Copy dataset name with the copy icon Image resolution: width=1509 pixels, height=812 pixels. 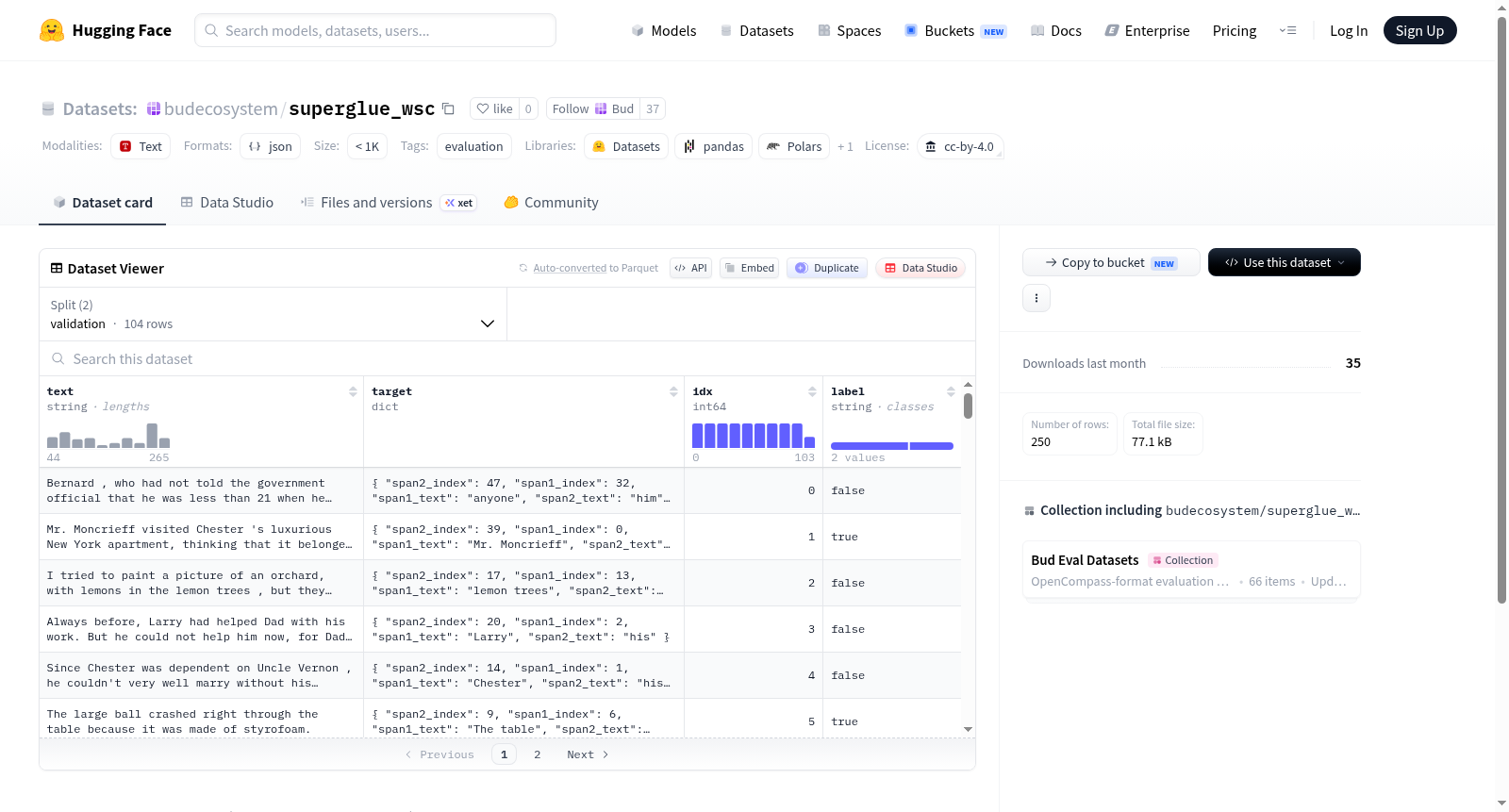pyautogui.click(x=449, y=108)
